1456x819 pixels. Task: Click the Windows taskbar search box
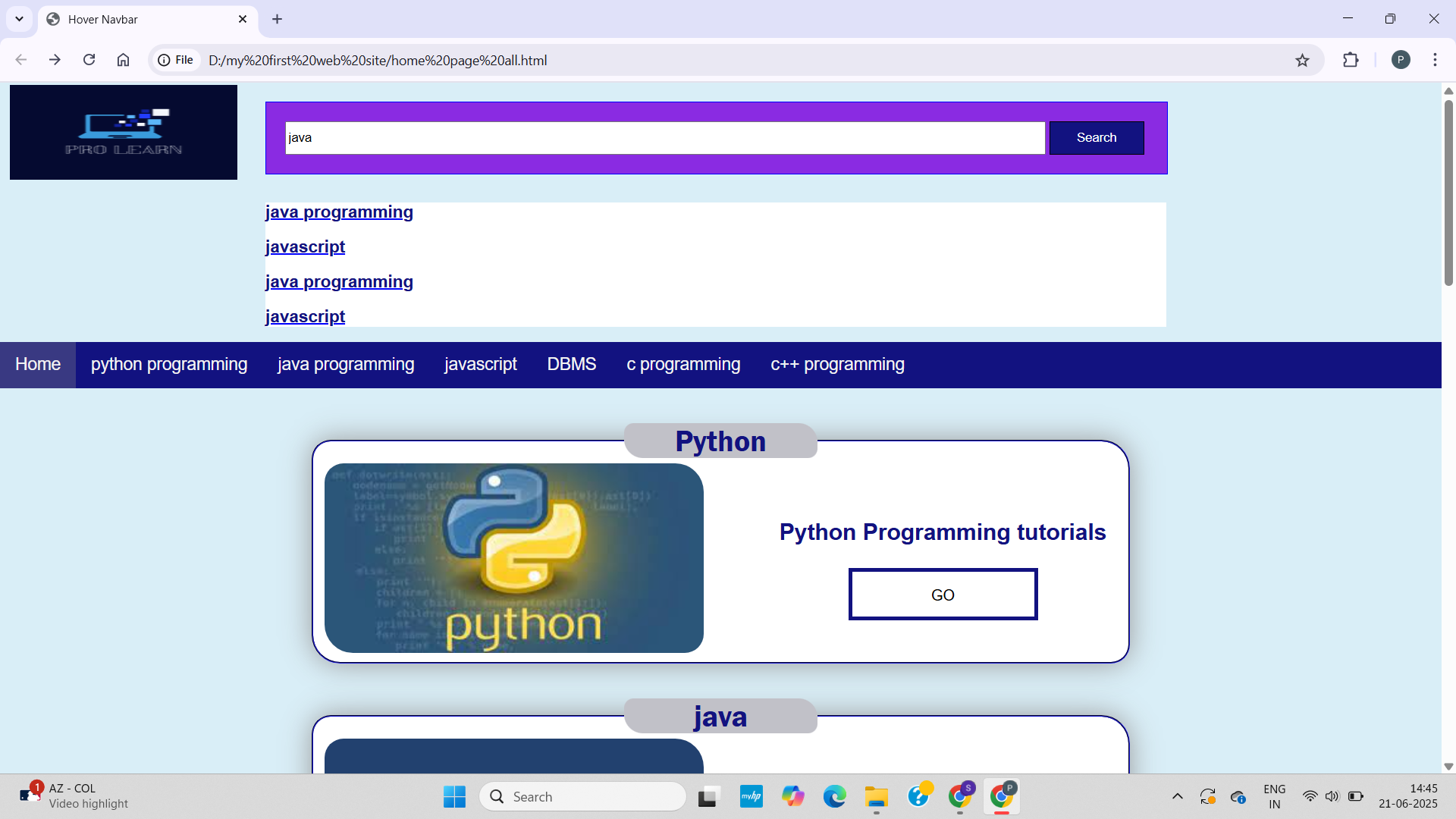click(x=582, y=796)
